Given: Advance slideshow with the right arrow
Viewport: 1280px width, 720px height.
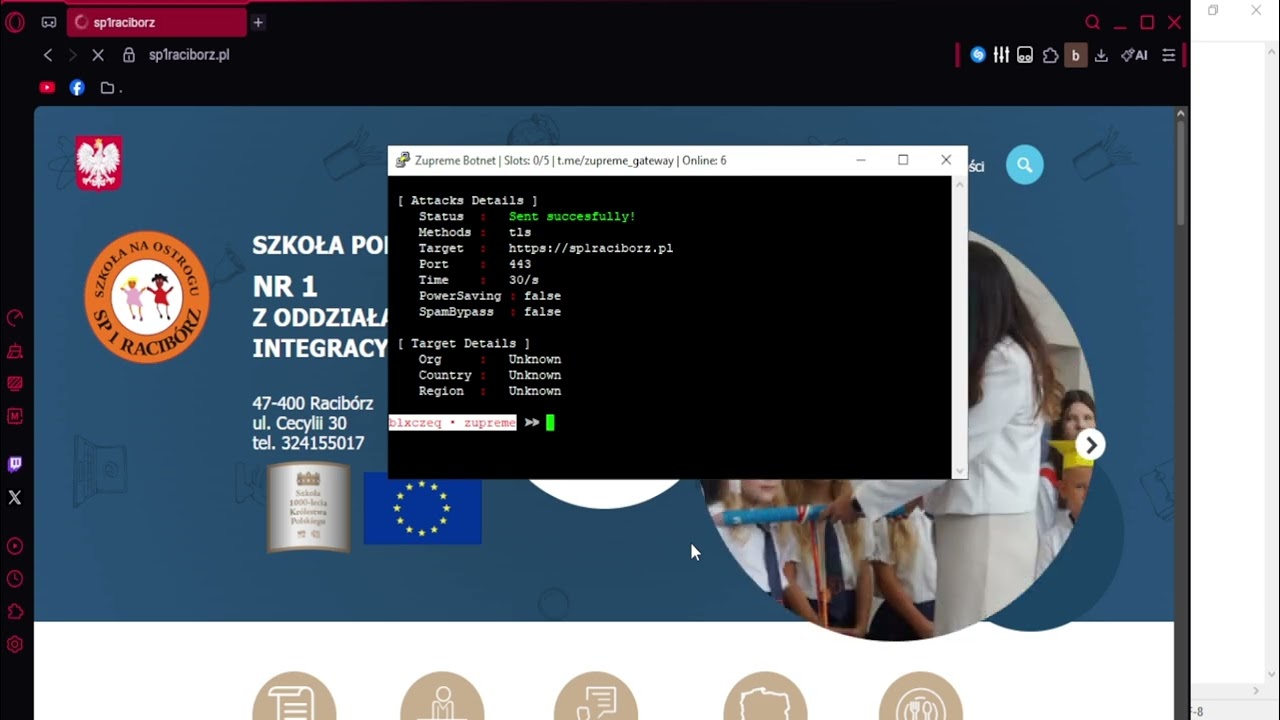Looking at the screenshot, I should tap(1091, 445).
